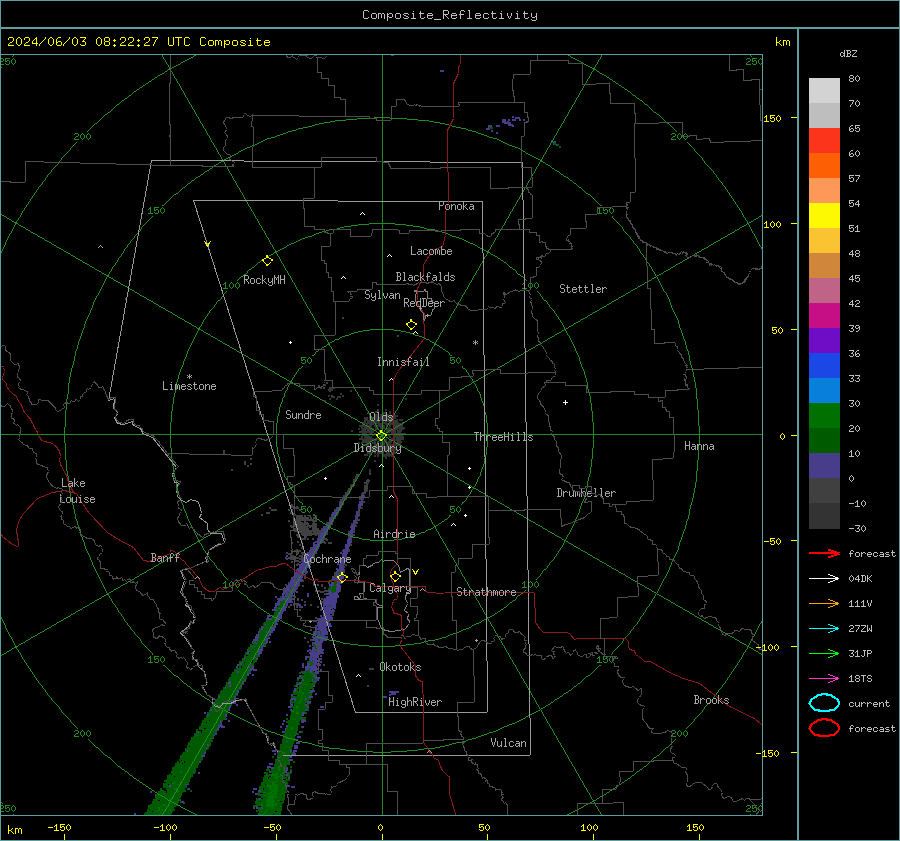Click the yellow diamond marker near RockyMH

[267, 261]
